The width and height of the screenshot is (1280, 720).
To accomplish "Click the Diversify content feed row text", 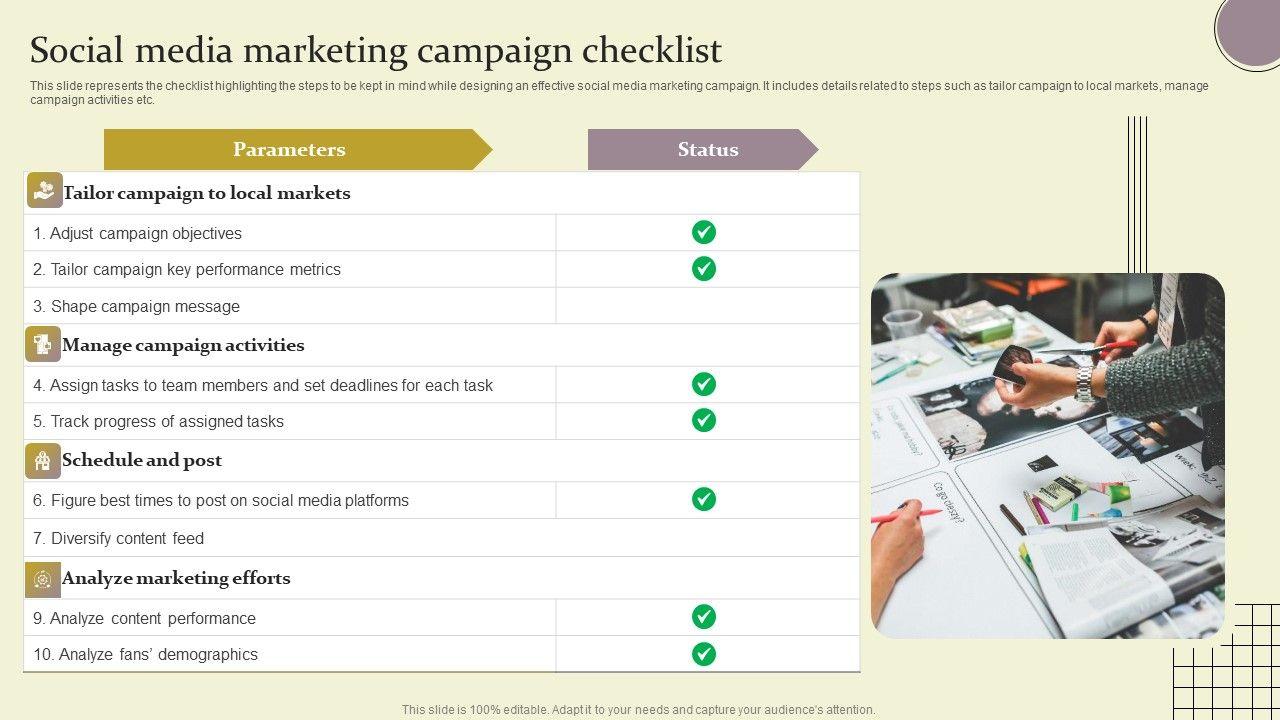I will [x=118, y=538].
